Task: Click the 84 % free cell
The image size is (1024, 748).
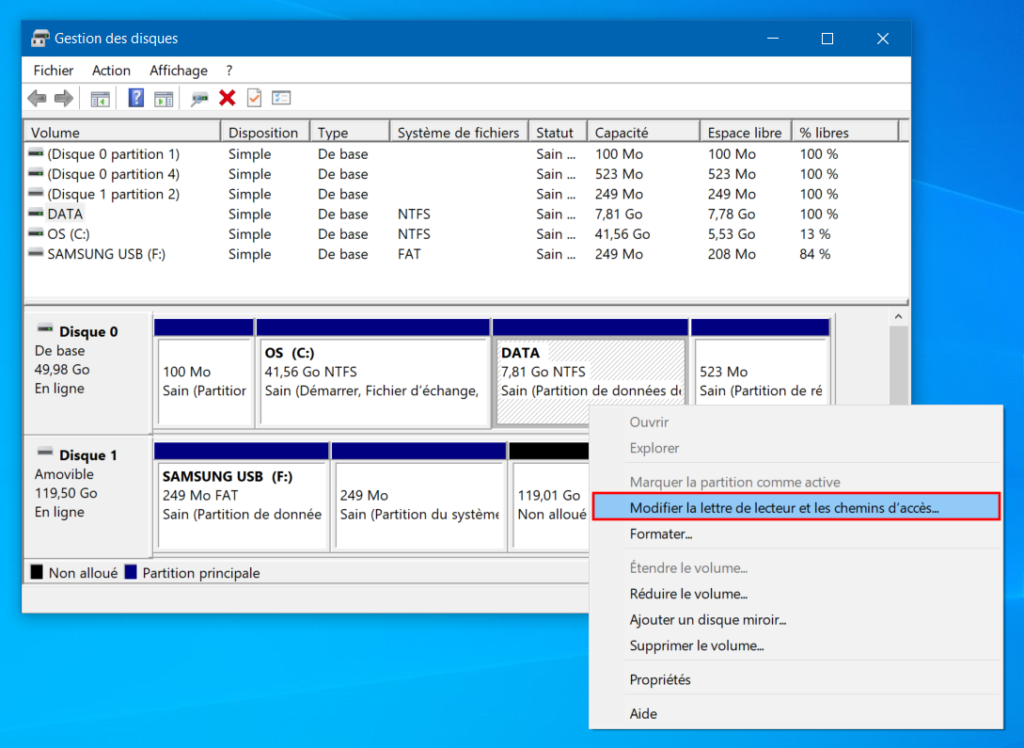Action: pyautogui.click(x=815, y=254)
